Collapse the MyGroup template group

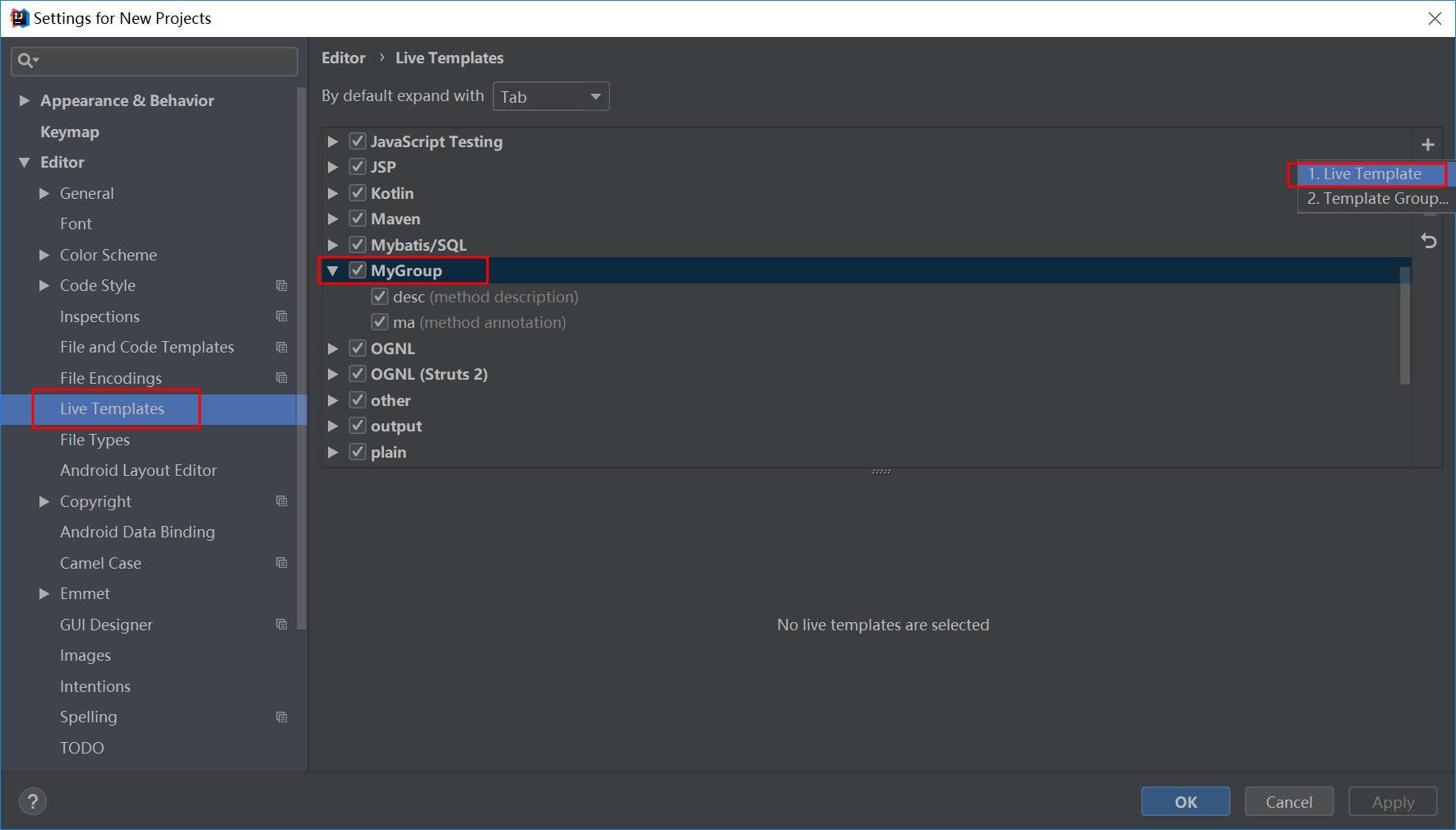[333, 270]
